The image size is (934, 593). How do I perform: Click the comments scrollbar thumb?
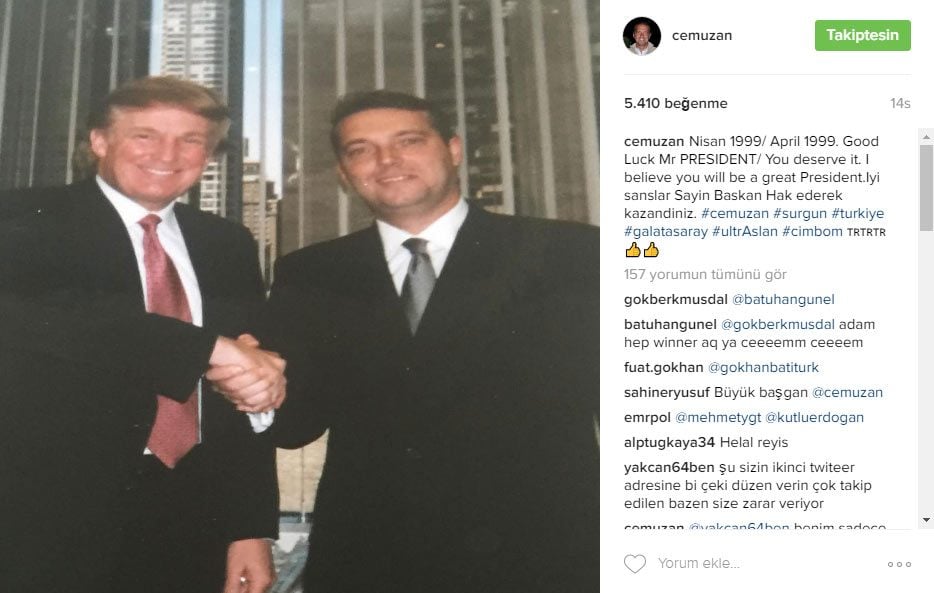click(926, 188)
